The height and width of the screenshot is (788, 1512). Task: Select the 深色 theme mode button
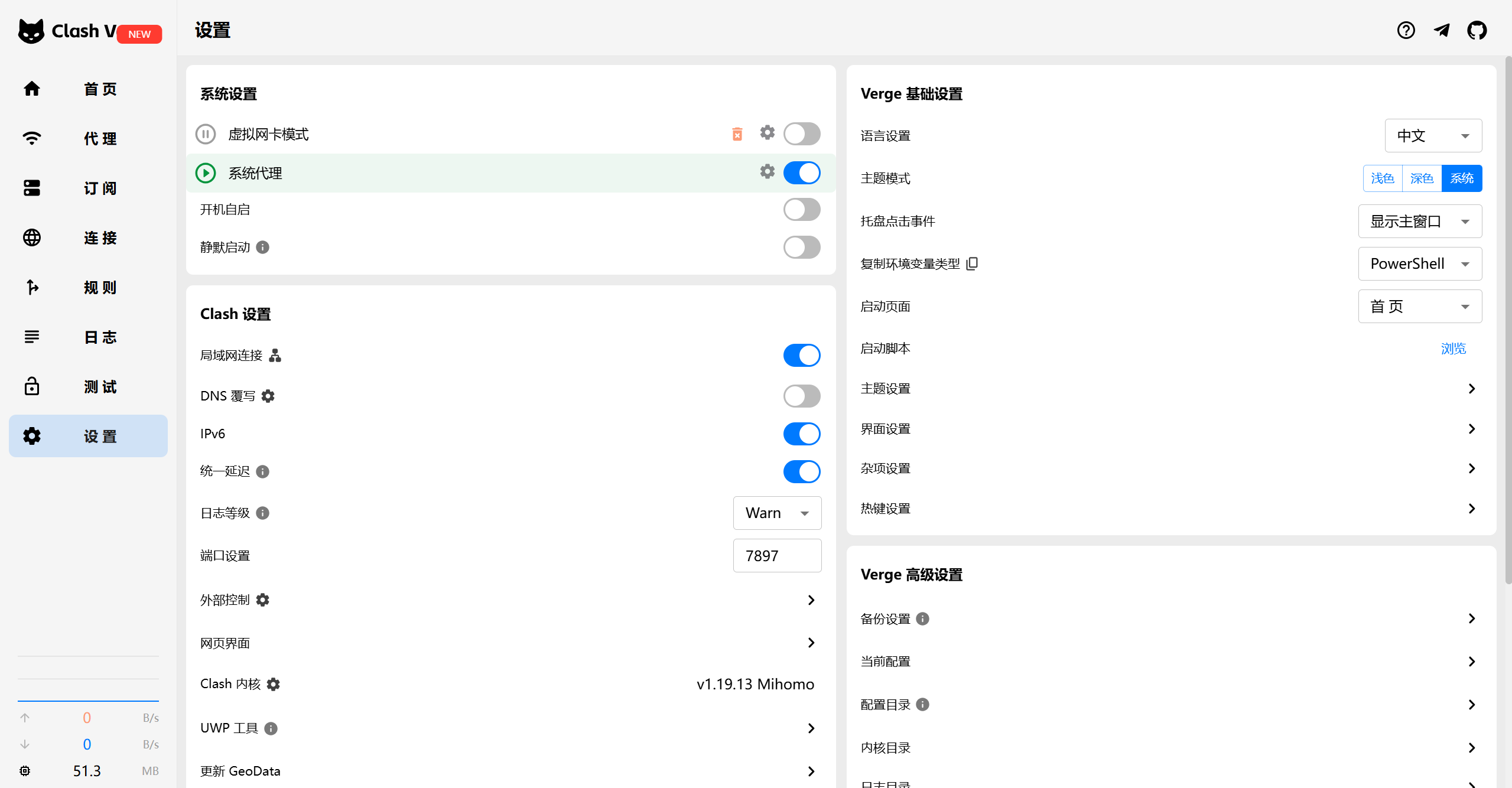point(1421,178)
